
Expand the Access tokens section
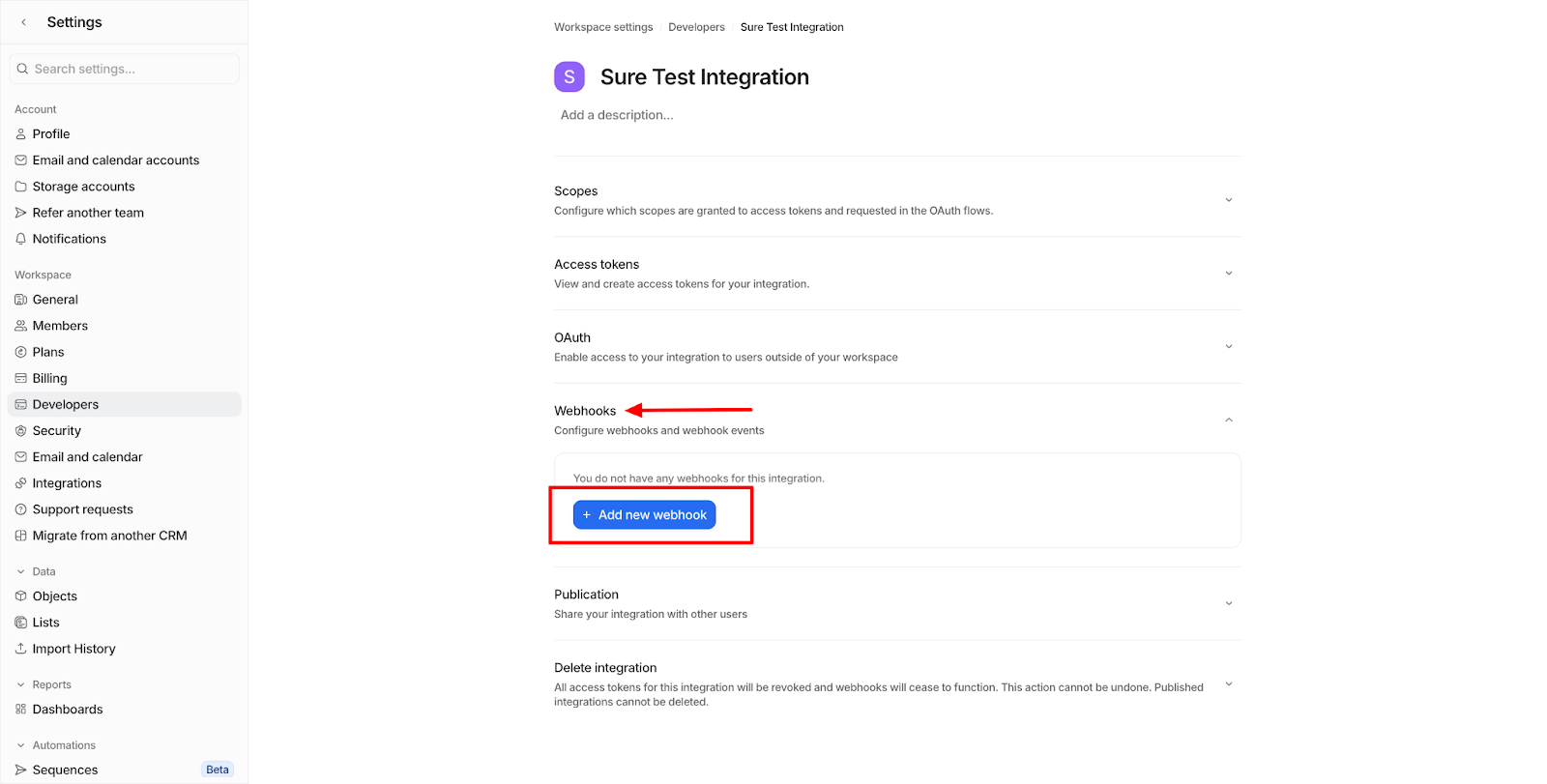point(897,274)
